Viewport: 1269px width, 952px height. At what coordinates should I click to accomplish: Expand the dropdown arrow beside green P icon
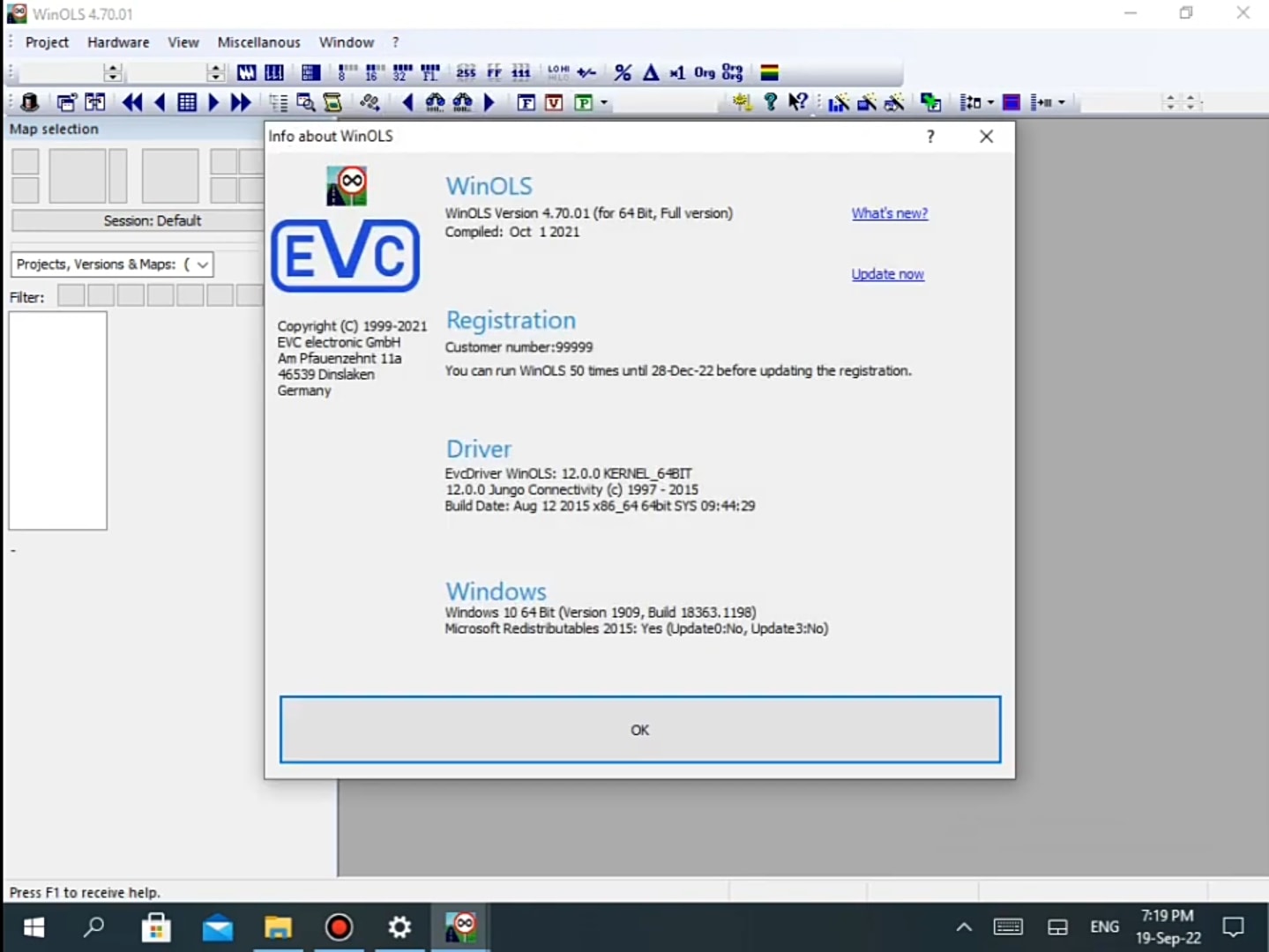(x=604, y=103)
